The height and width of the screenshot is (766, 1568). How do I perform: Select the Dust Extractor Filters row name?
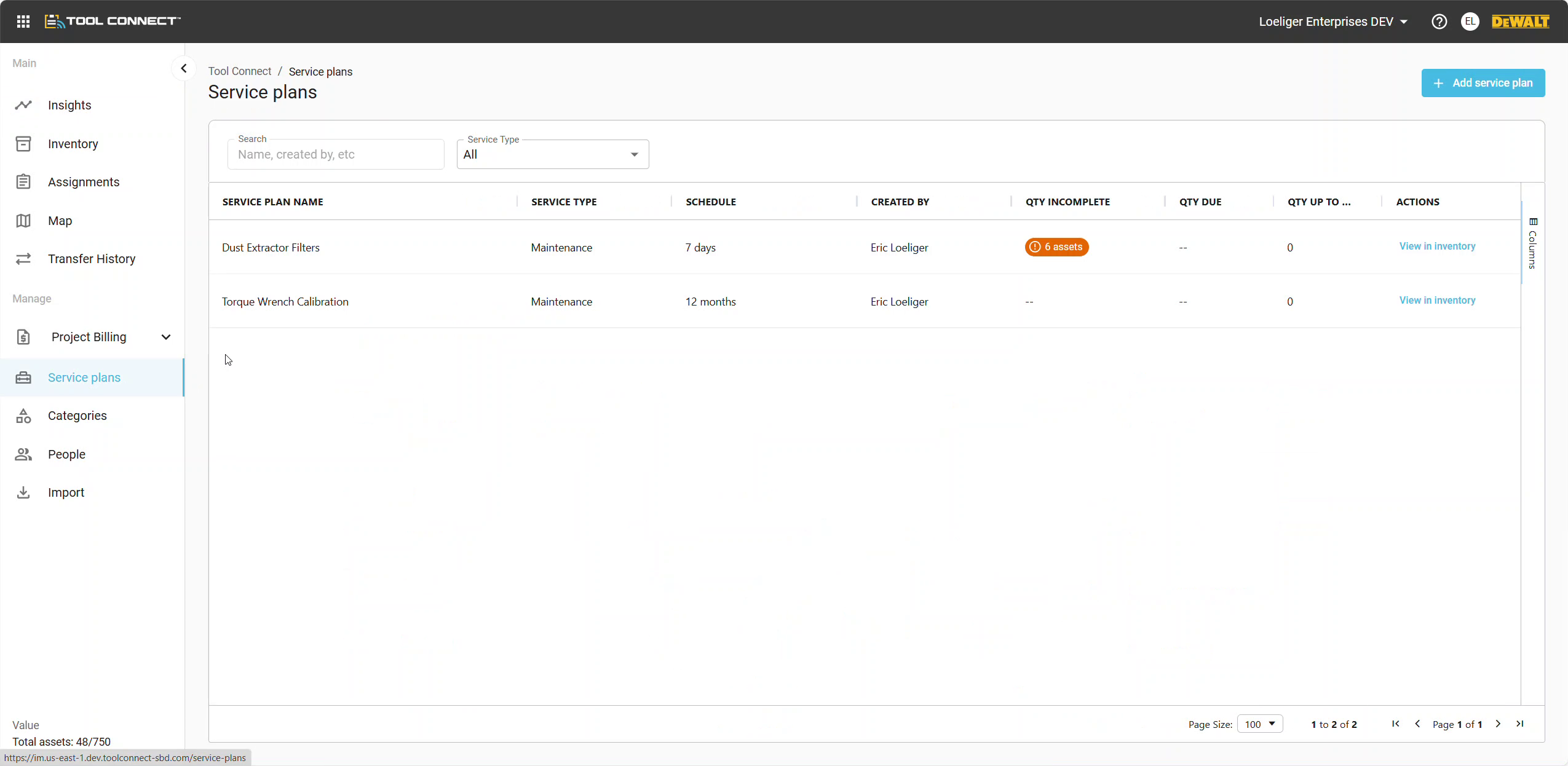point(271,248)
